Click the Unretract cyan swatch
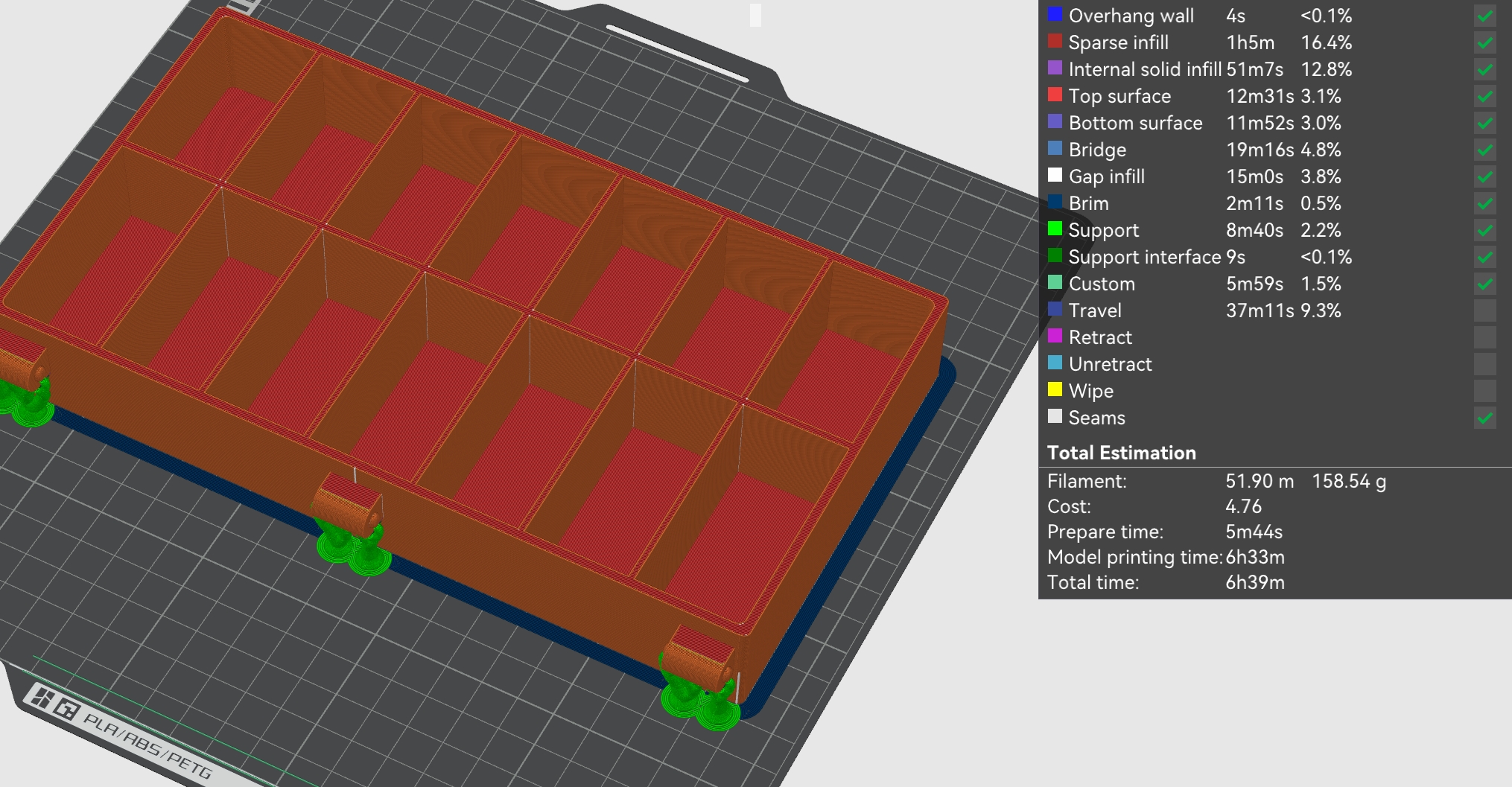Viewport: 1512px width, 787px height. (x=1055, y=364)
